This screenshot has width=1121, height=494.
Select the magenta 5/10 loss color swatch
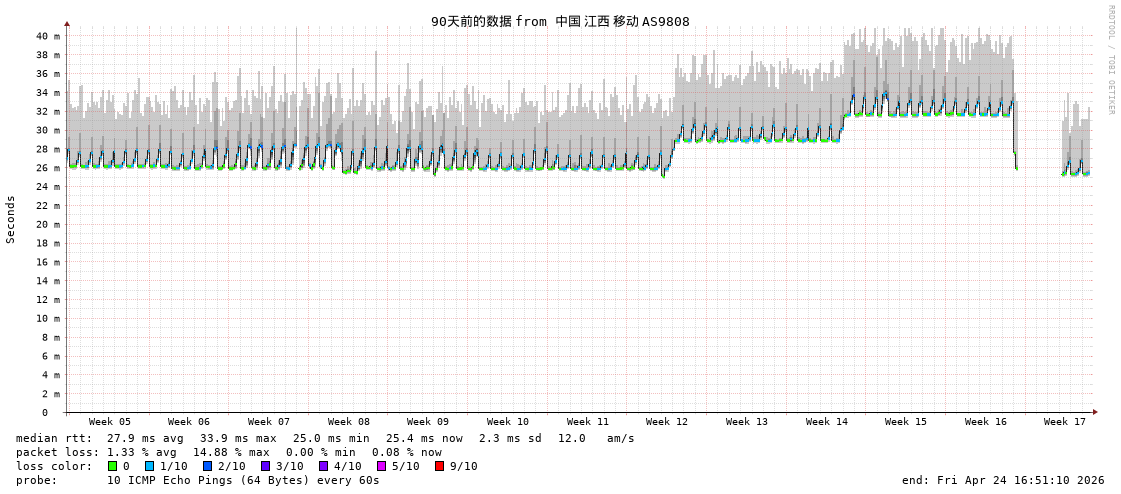click(381, 466)
